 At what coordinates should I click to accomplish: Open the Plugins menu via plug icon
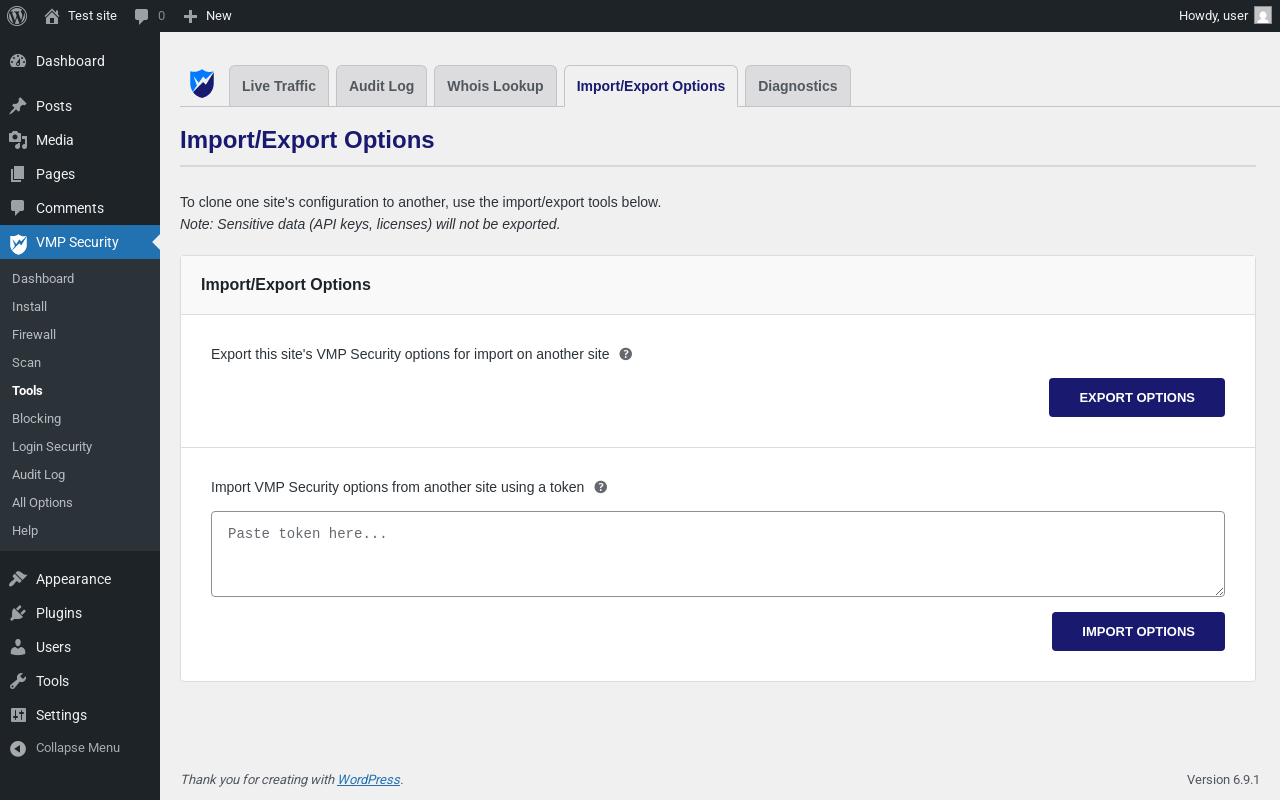(x=18, y=613)
